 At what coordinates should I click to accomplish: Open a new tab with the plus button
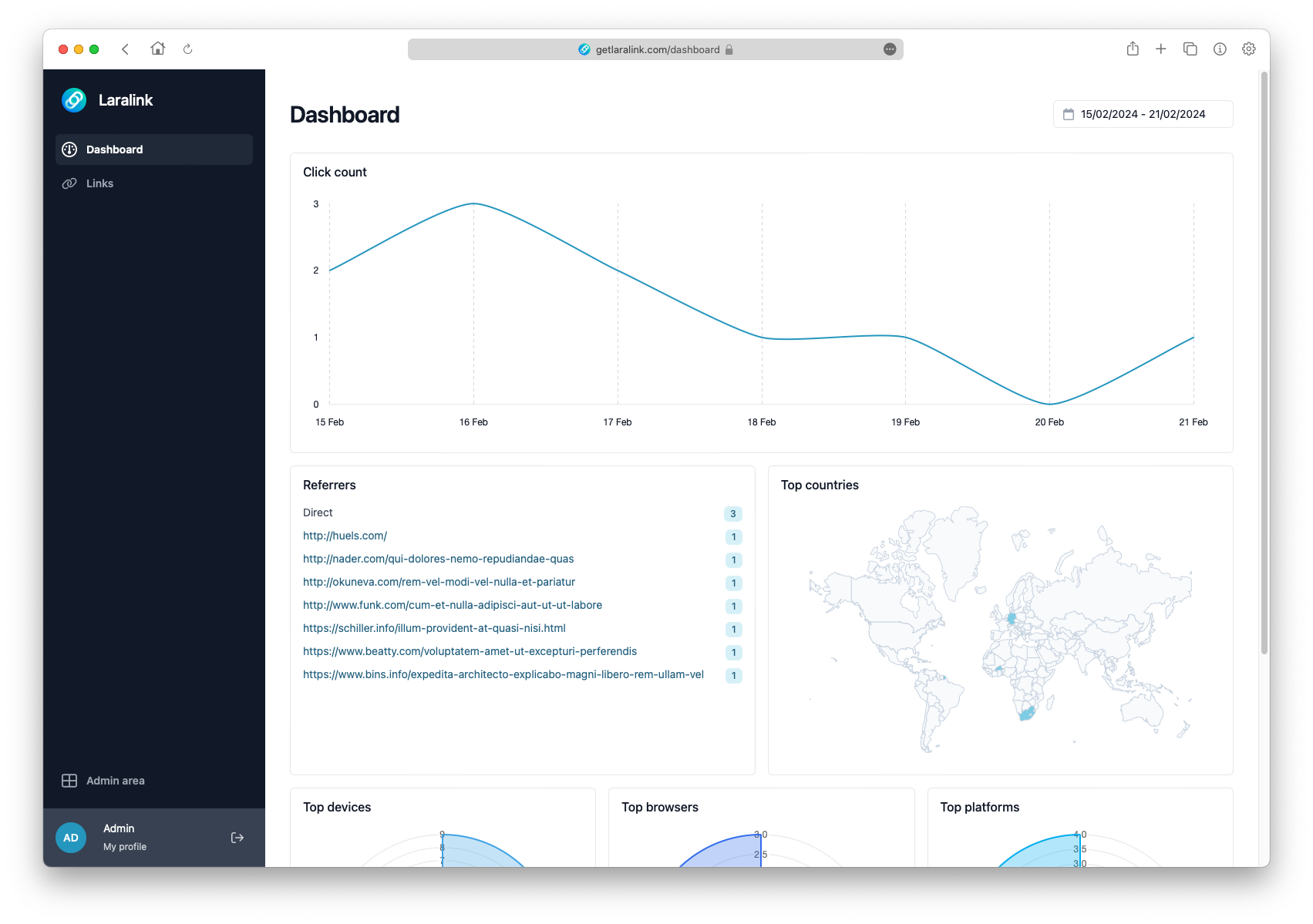point(1161,49)
